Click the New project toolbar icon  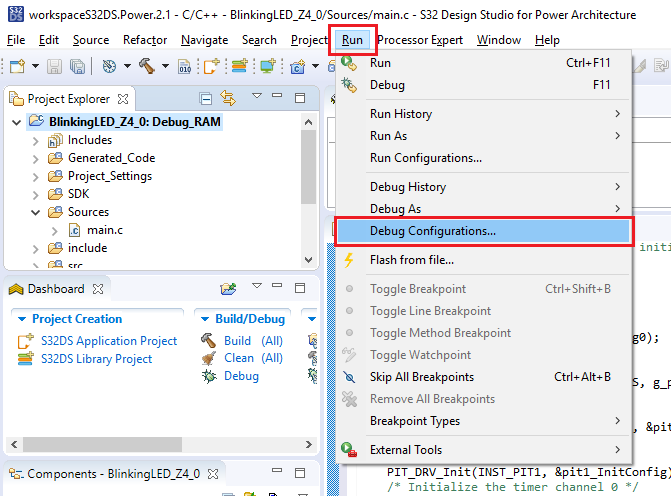click(18, 66)
